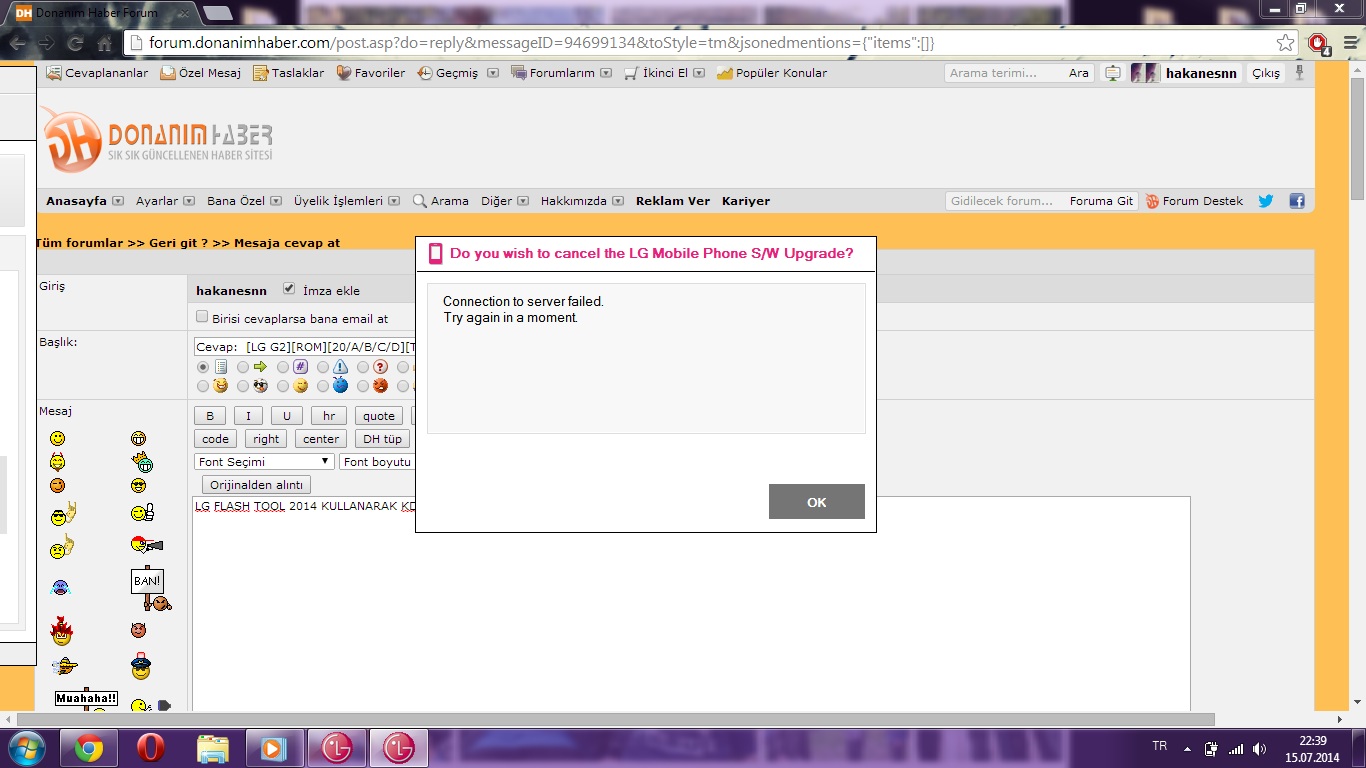Click OK in the LG upgrade dialog
Screen dimensions: 1366x768
pyautogui.click(x=816, y=502)
